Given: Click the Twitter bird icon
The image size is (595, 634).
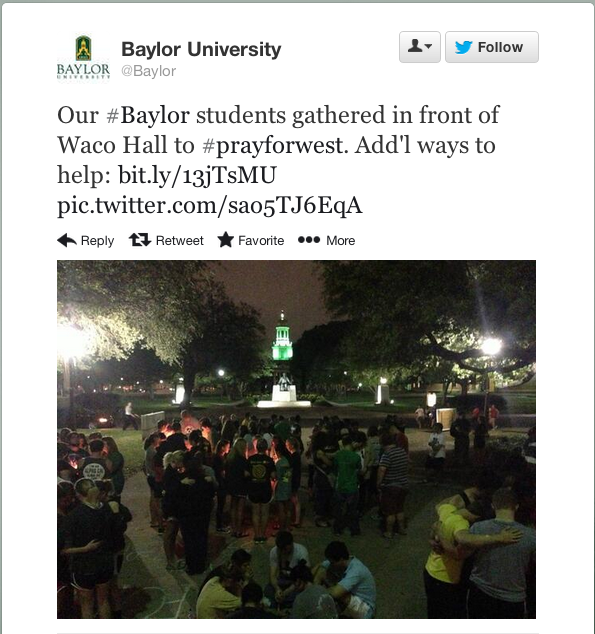Looking at the screenshot, I should [x=463, y=47].
